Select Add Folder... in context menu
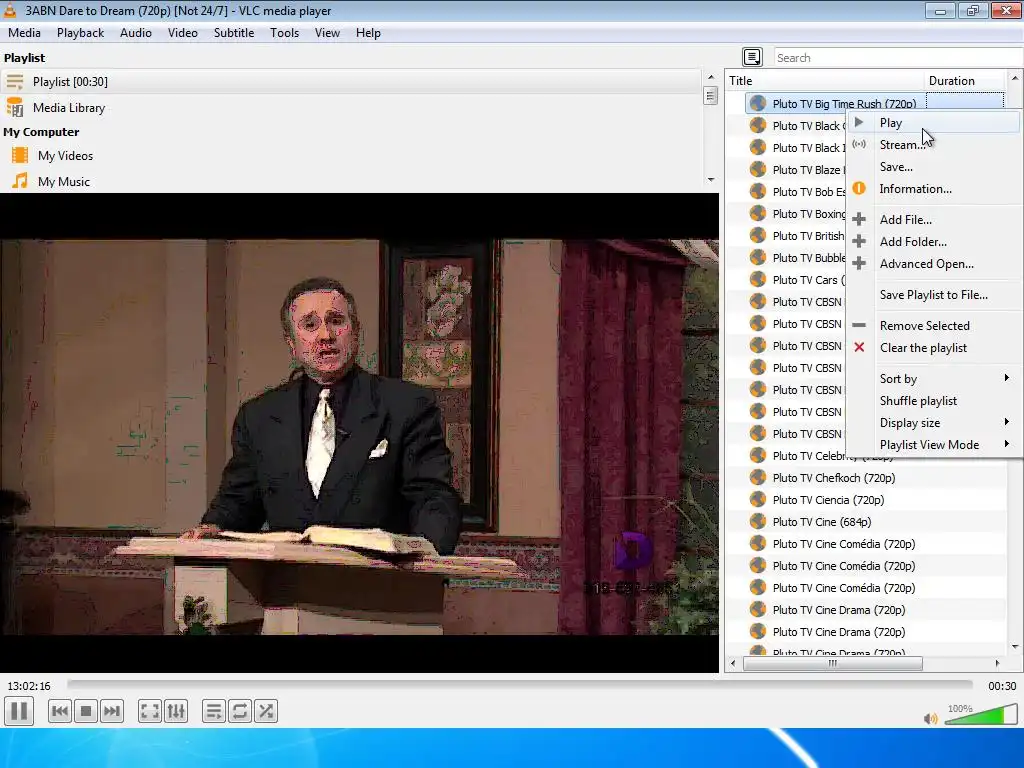Image resolution: width=1024 pixels, height=768 pixels. click(x=934, y=242)
